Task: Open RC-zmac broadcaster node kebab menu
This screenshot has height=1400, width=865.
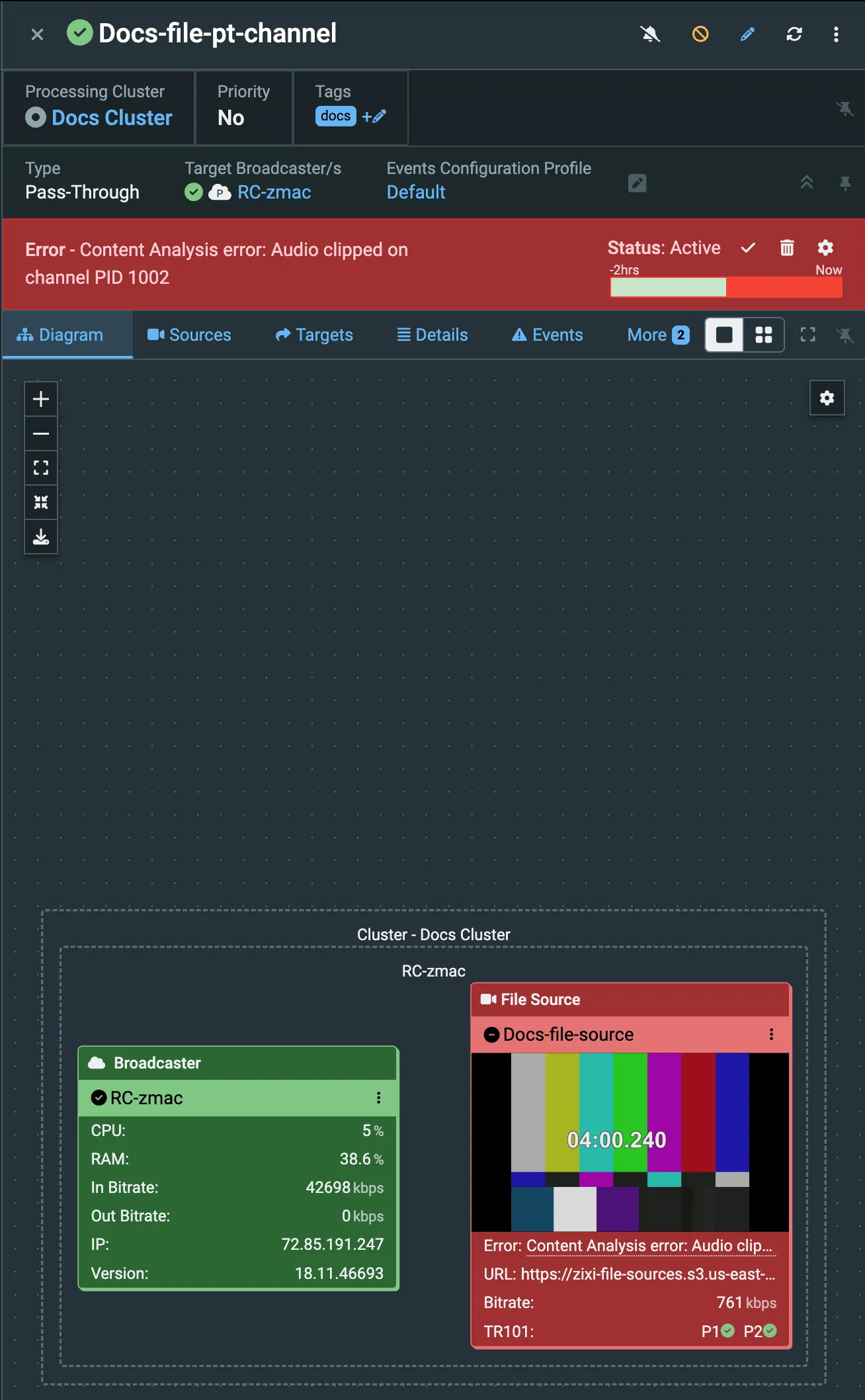Action: click(378, 1098)
